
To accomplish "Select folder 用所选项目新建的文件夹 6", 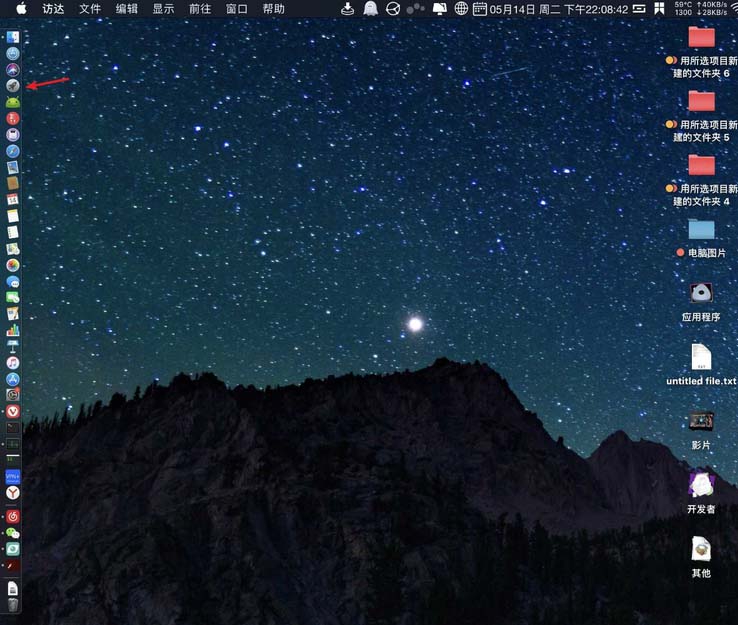I will pos(701,52).
